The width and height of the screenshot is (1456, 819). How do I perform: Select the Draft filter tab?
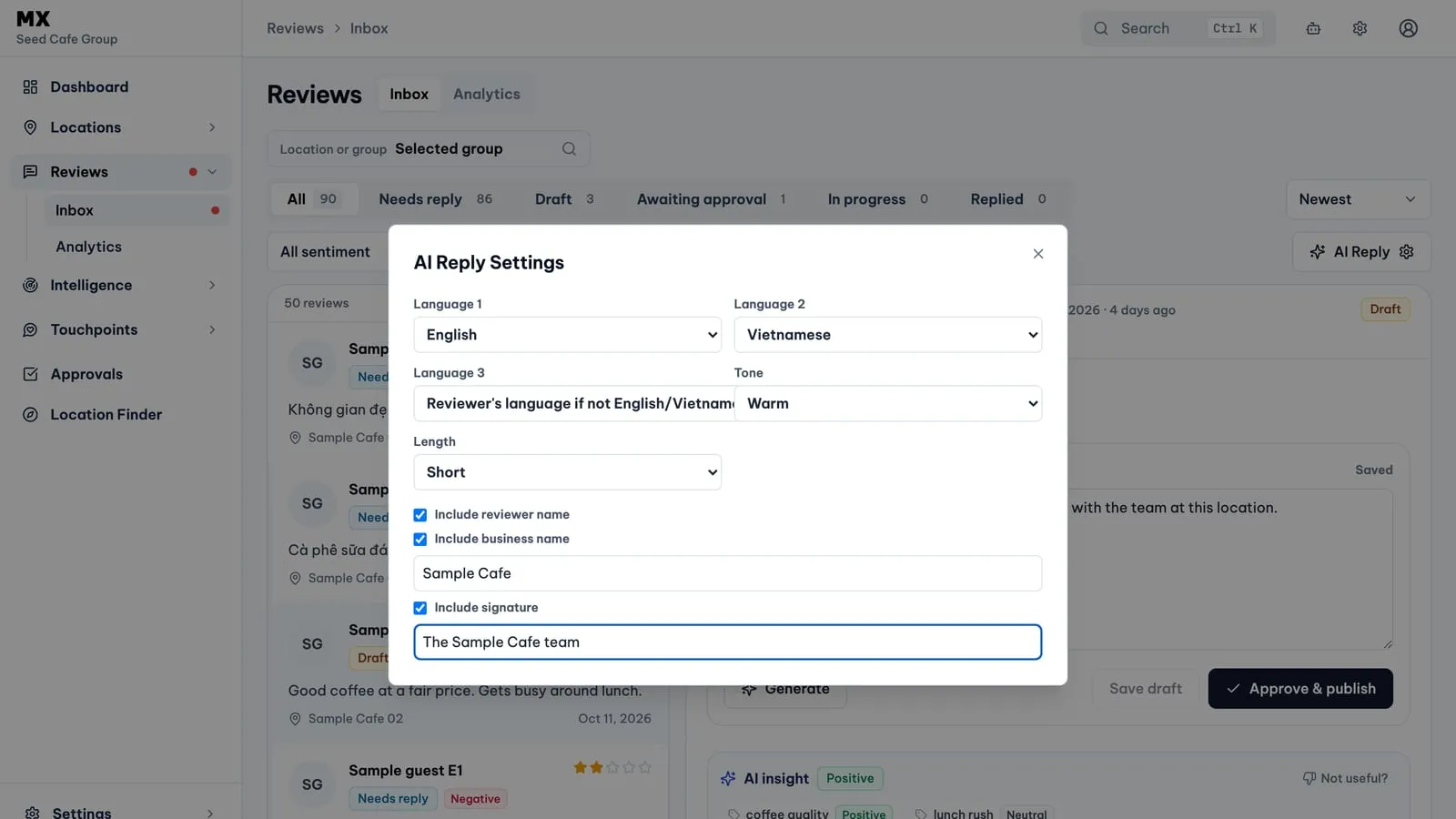pyautogui.click(x=564, y=199)
